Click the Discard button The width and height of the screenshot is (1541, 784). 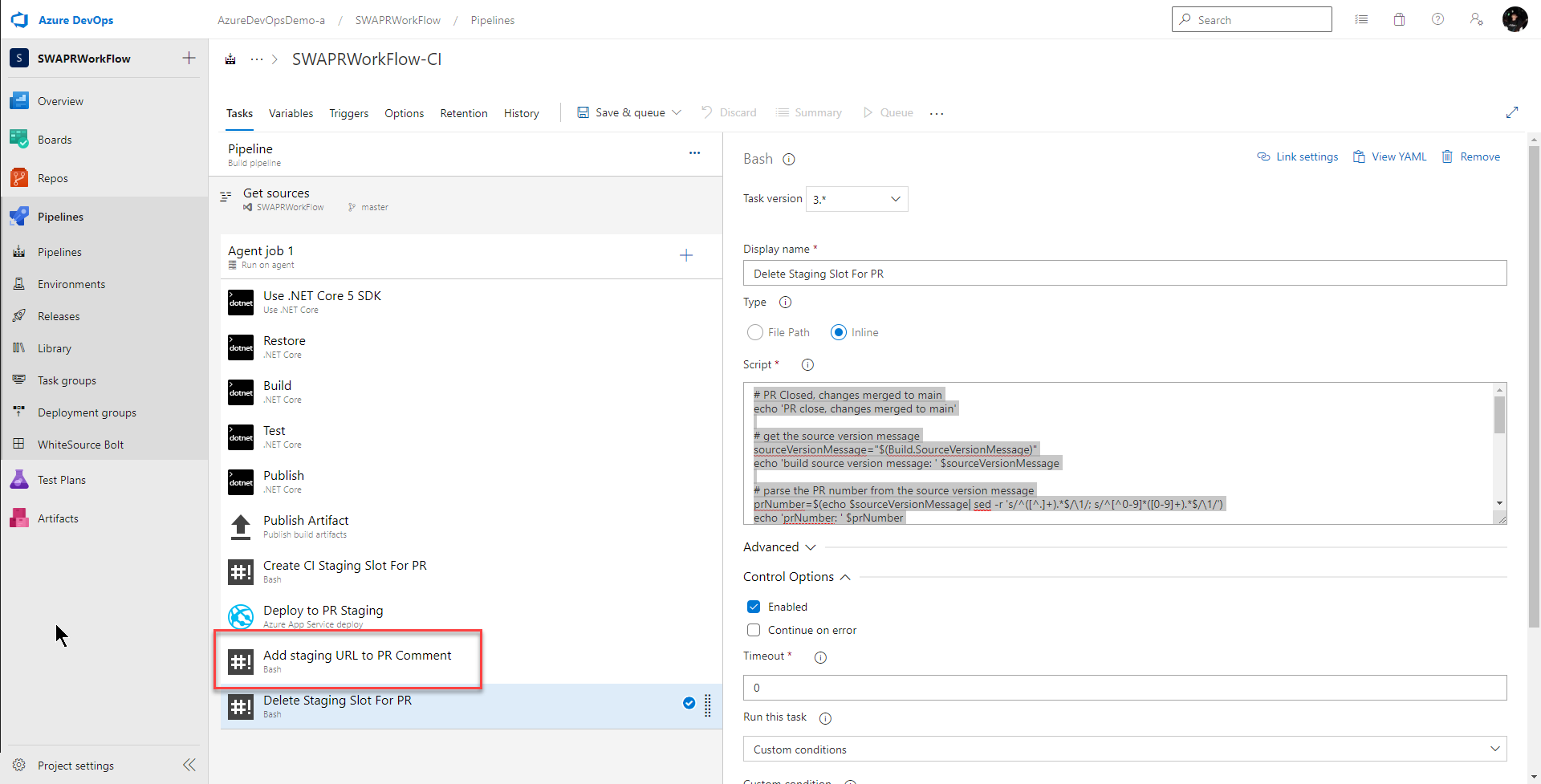point(729,112)
